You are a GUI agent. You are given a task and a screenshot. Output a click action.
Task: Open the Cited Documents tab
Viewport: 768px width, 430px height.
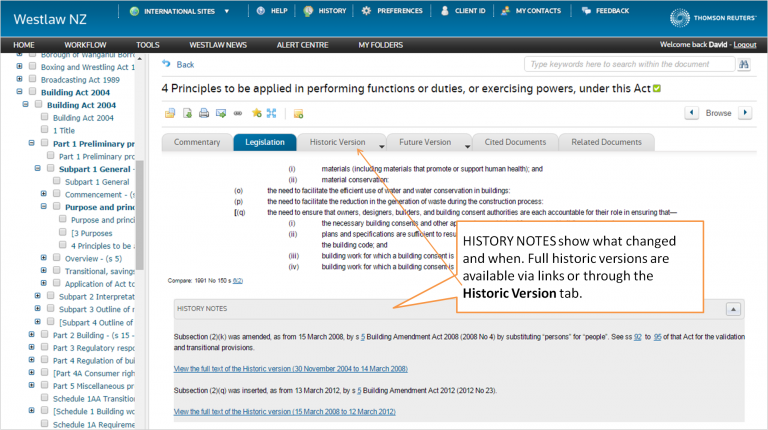coord(515,142)
